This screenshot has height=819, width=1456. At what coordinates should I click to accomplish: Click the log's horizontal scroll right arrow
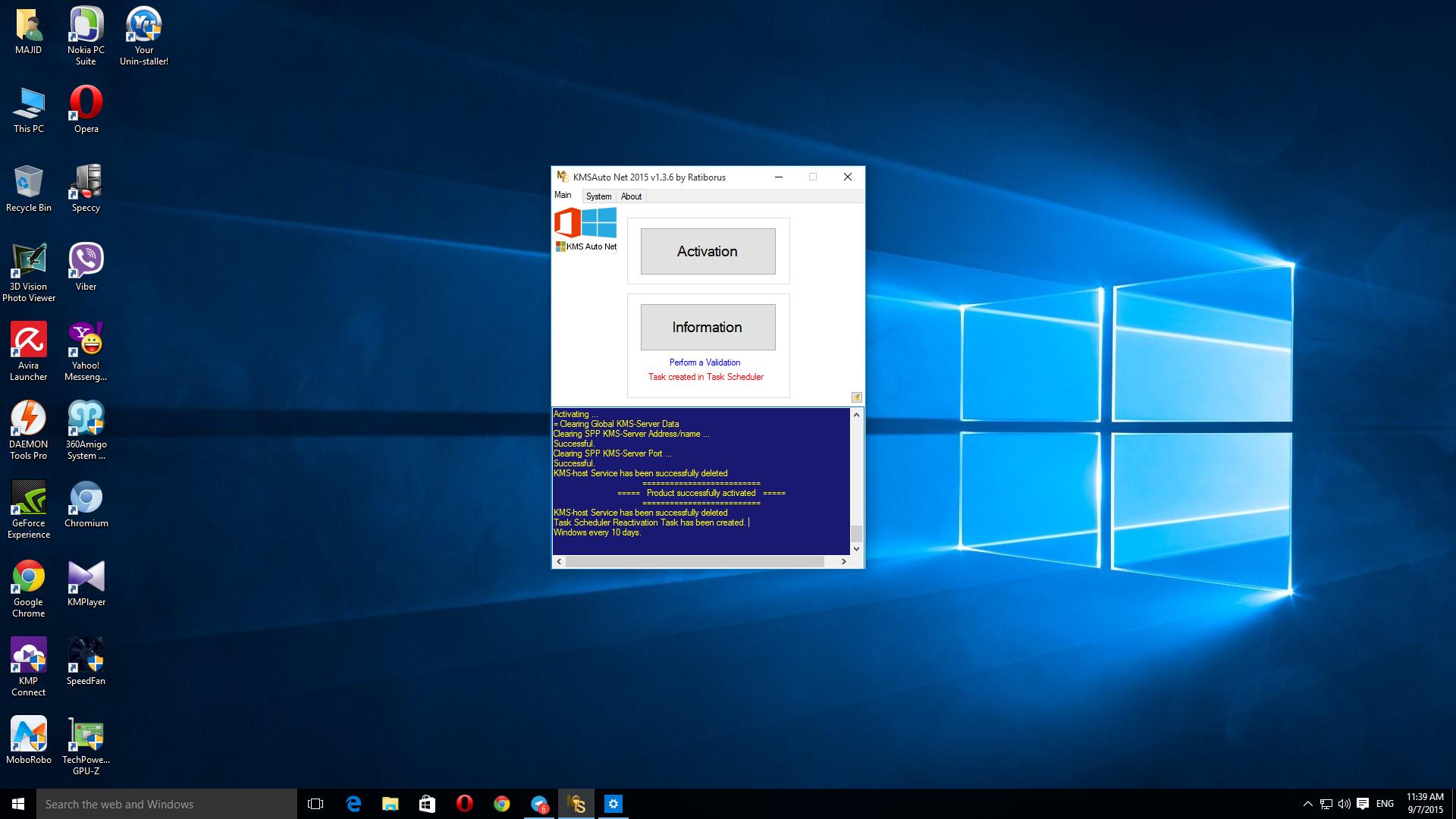tap(843, 561)
